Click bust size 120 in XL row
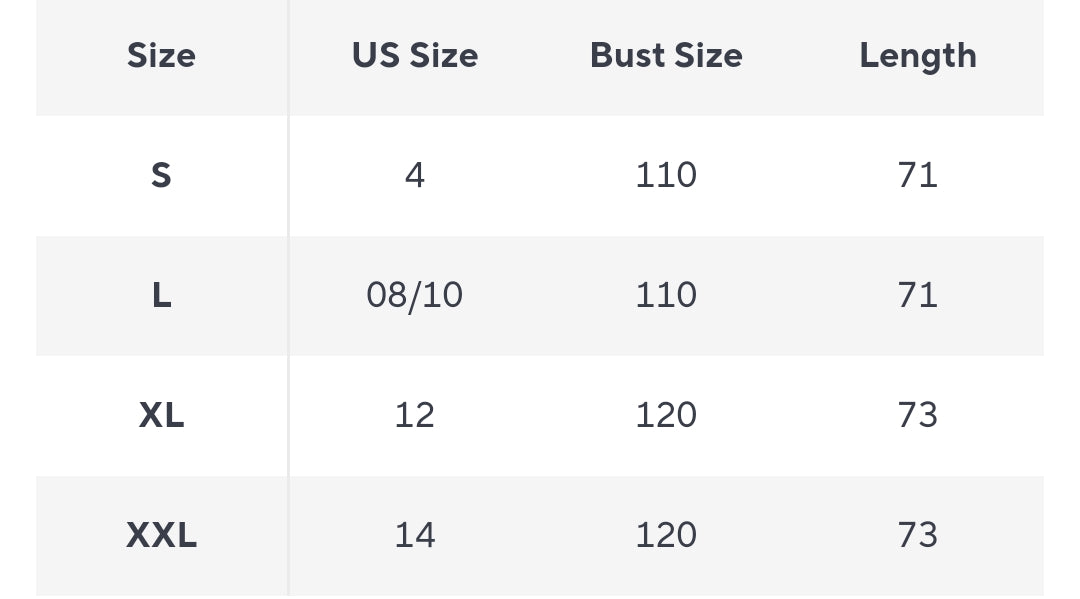The width and height of the screenshot is (1080, 599). pyautogui.click(x=666, y=415)
